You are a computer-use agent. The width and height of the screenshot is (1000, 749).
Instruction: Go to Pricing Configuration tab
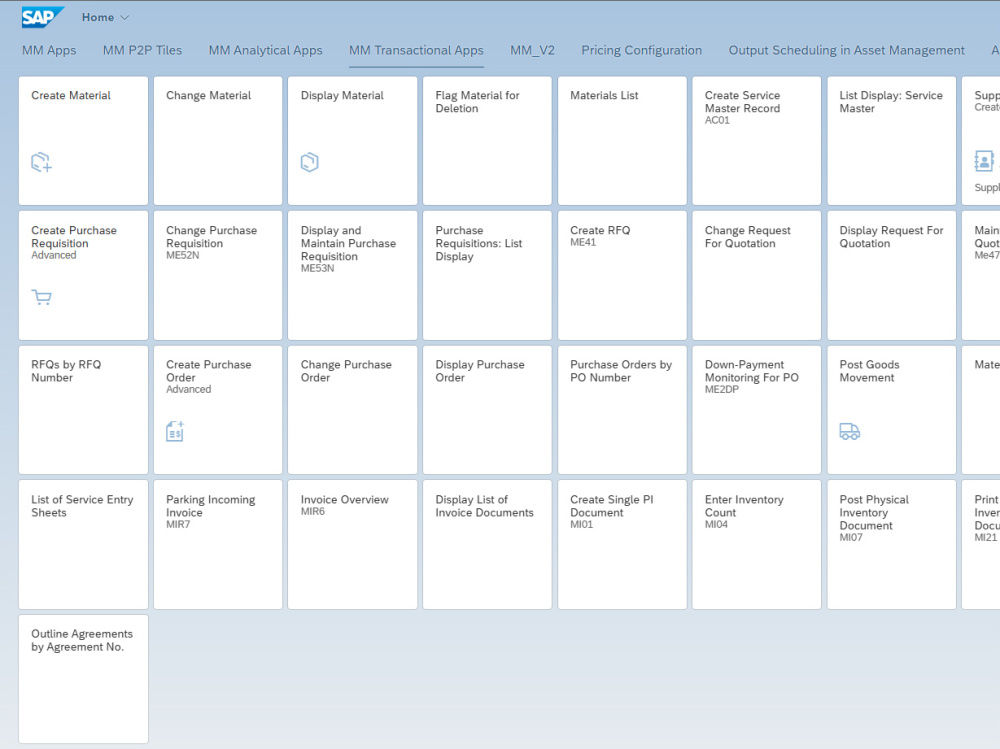tap(641, 50)
